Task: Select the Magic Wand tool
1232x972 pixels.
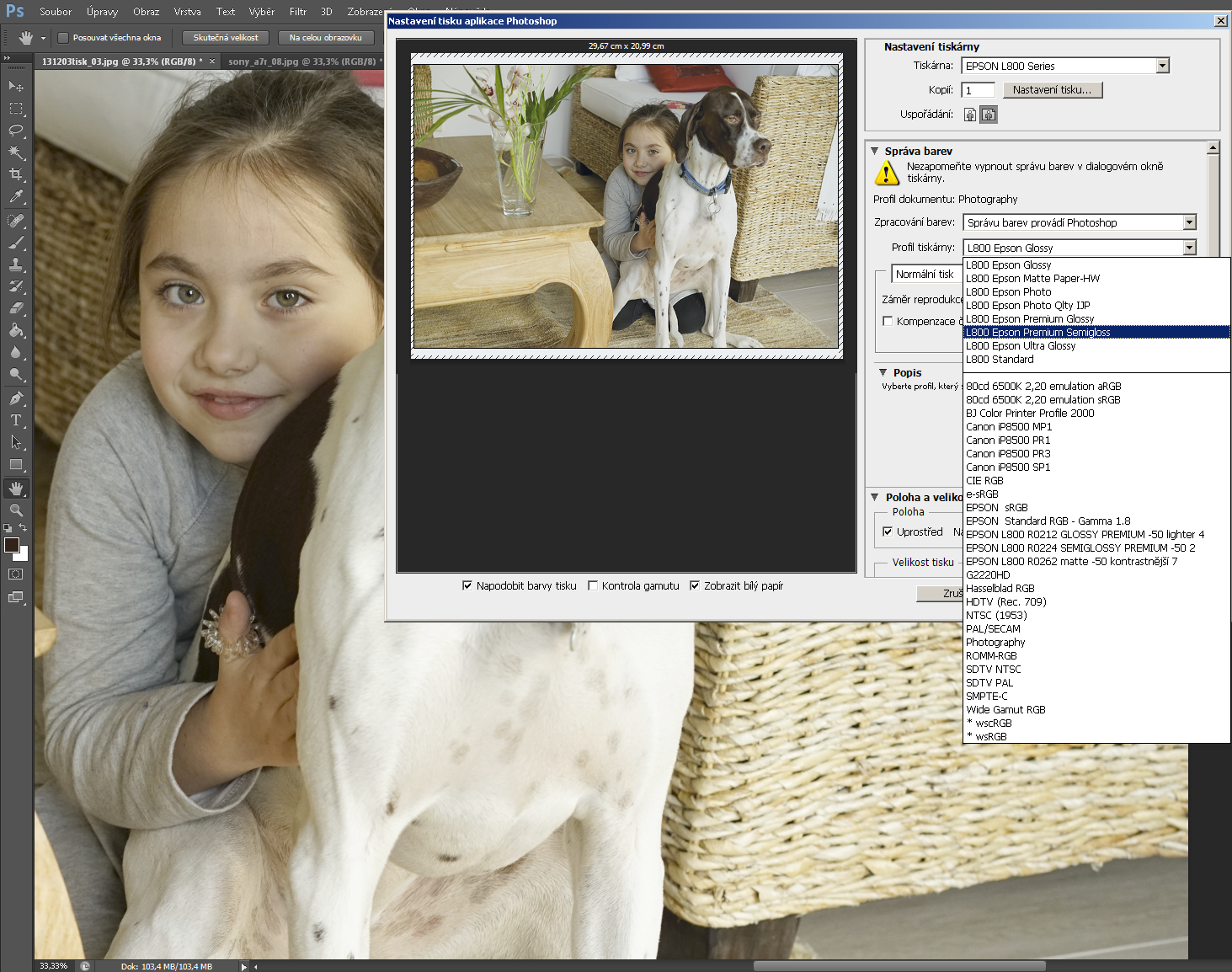Action: click(x=16, y=152)
